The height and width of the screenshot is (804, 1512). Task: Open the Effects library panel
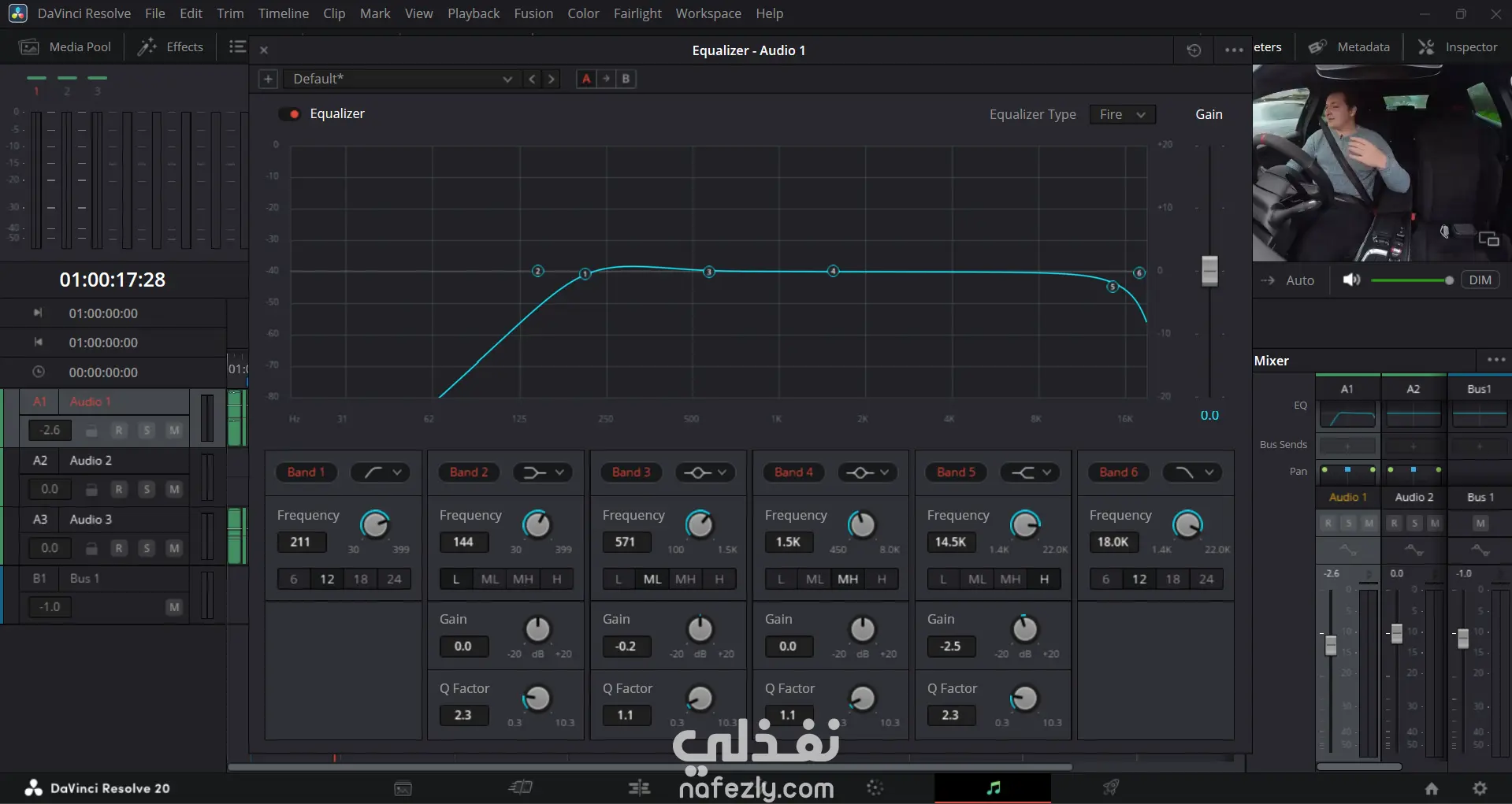coord(170,47)
